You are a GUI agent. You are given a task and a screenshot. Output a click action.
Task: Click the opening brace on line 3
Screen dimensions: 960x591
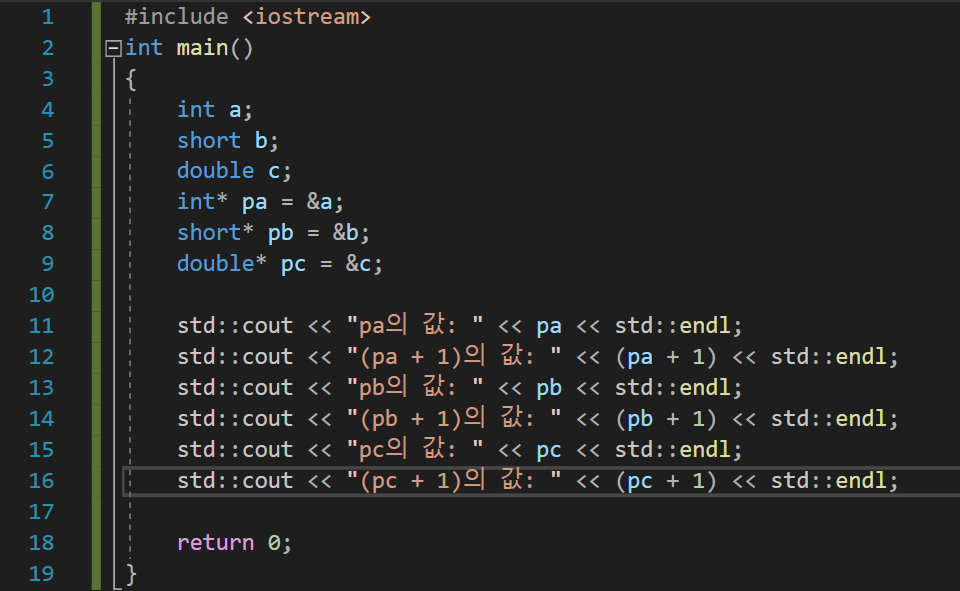130,80
